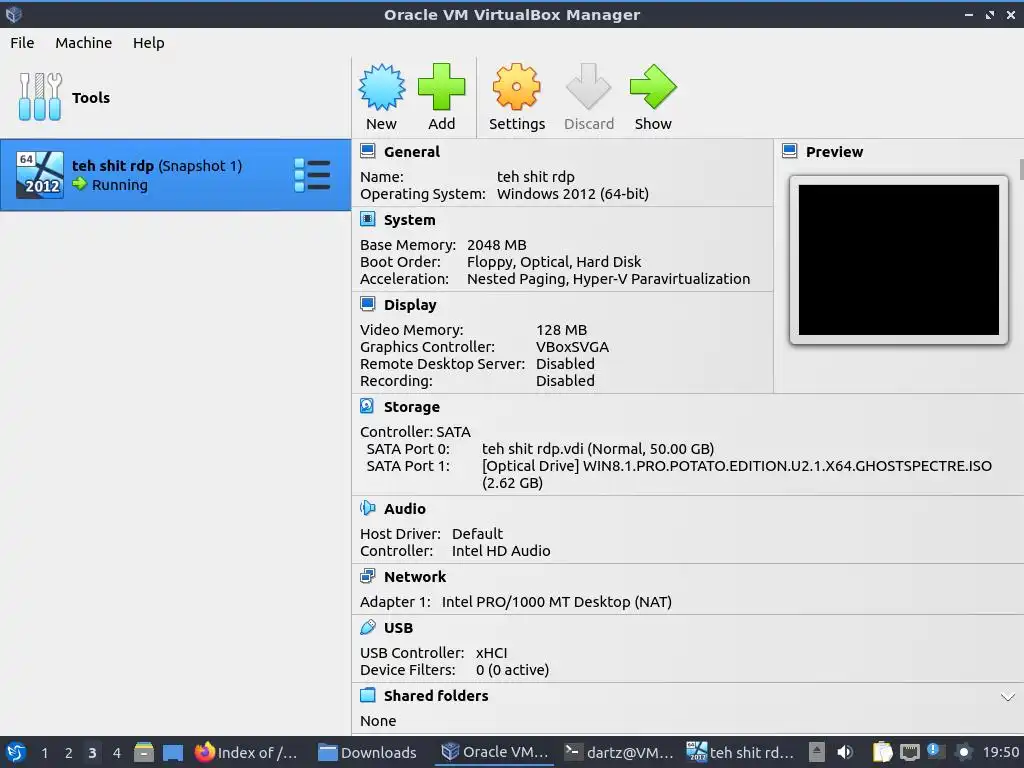Open the Storage settings header link
This screenshot has height=768, width=1024.
(x=411, y=407)
